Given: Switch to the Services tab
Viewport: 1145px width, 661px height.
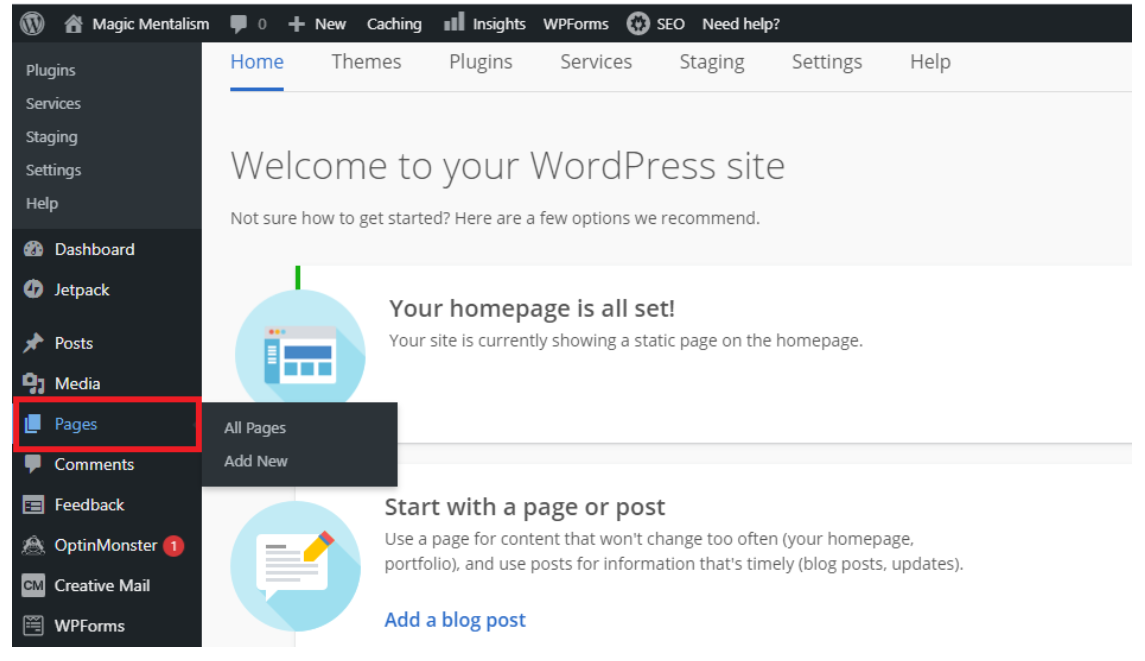Looking at the screenshot, I should pos(596,62).
